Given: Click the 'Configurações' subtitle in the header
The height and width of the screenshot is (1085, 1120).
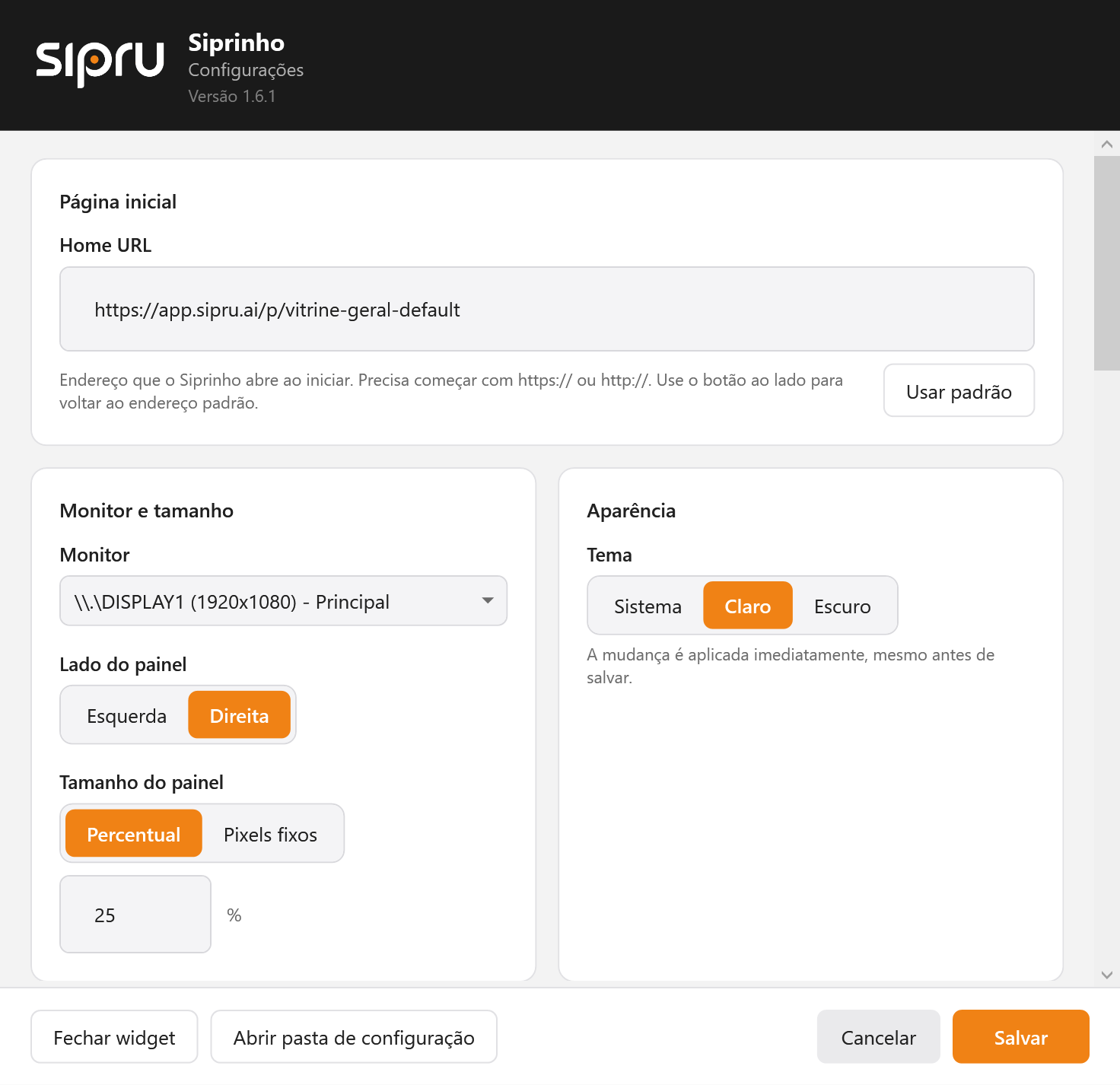Looking at the screenshot, I should coord(246,70).
